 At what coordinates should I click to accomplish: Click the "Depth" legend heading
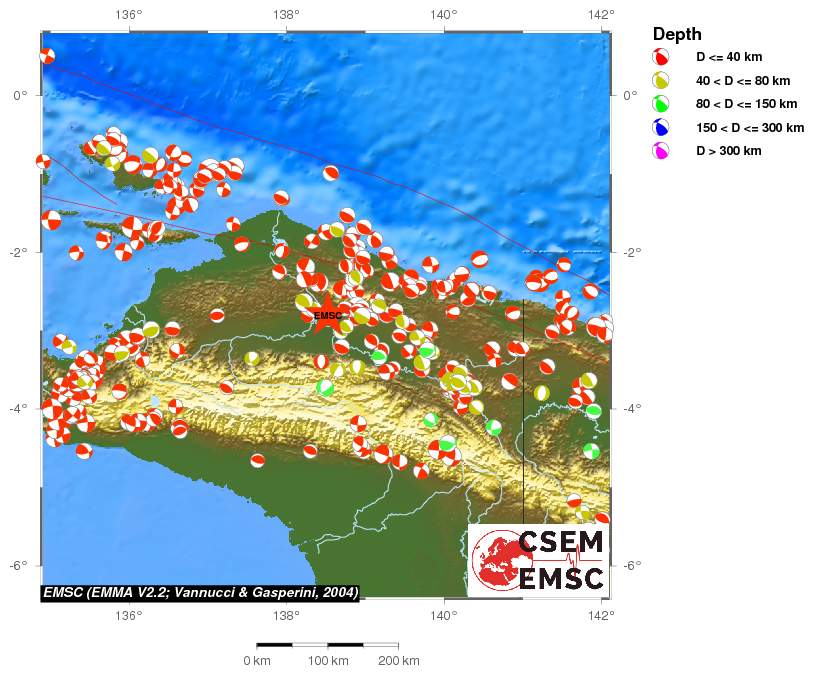tap(677, 34)
